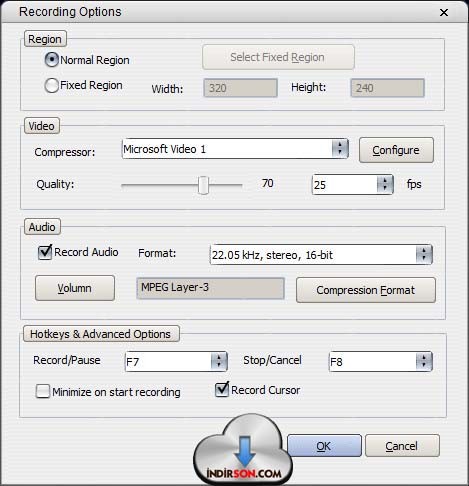Click the Compression Format button
The width and height of the screenshot is (469, 486).
tap(366, 290)
